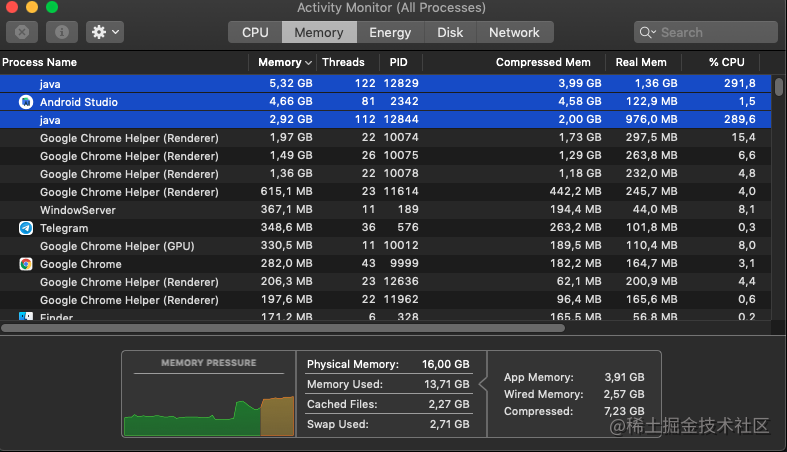Screen dimensions: 787x452
Task: Click the Google Chrome app icon
Action: tap(26, 264)
